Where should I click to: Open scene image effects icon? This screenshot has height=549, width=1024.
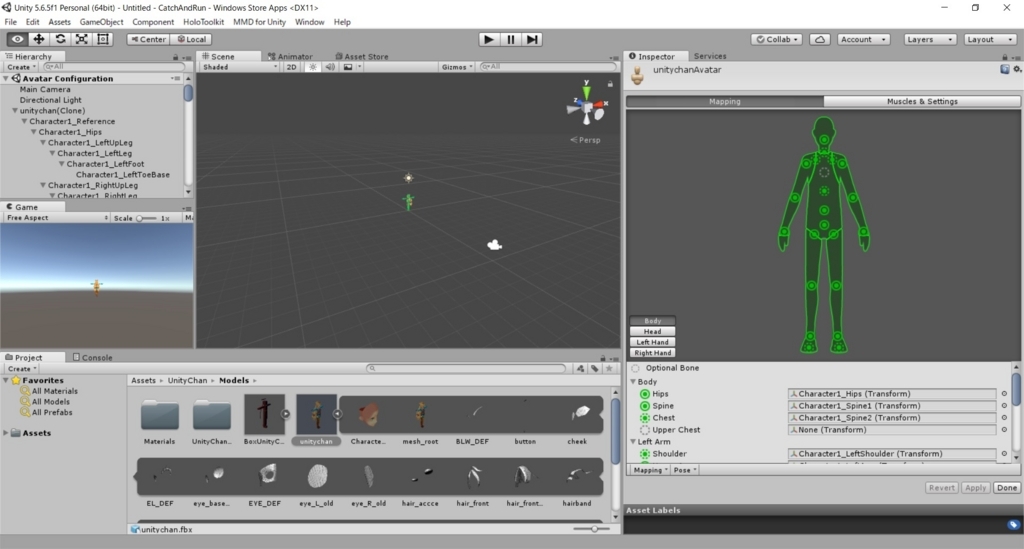[x=348, y=67]
